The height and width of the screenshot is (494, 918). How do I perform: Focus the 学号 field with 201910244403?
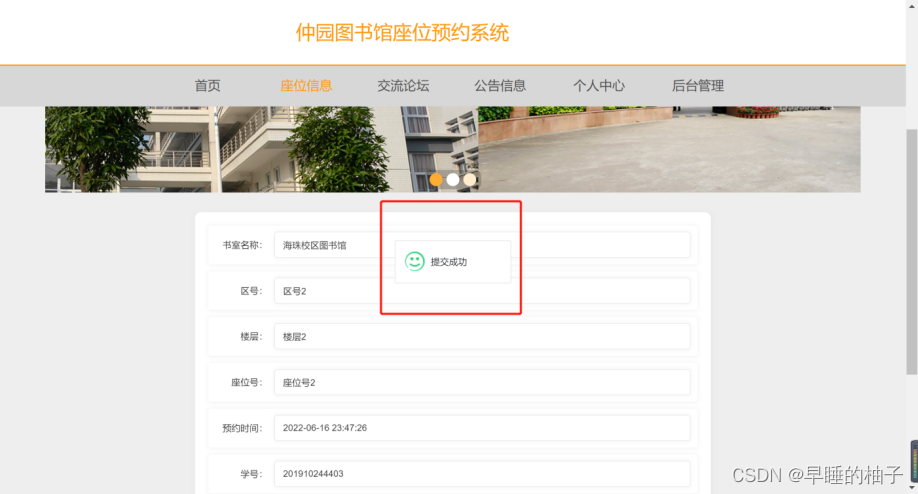point(482,474)
